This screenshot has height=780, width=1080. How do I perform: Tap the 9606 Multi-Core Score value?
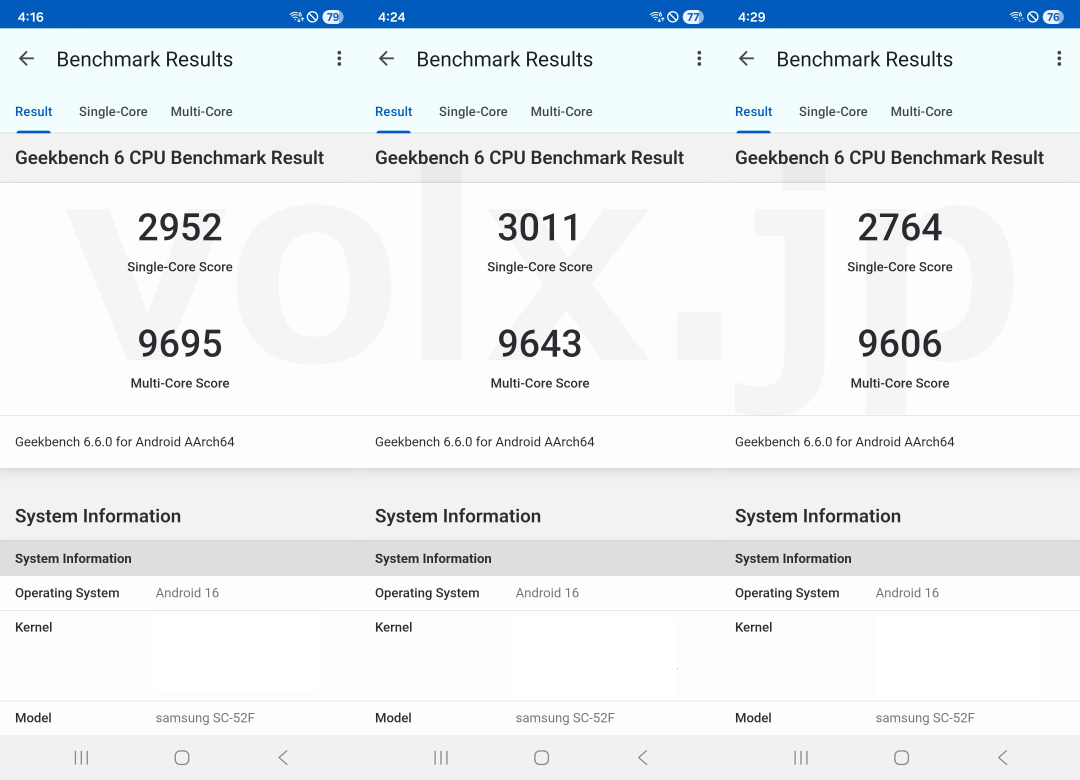pyautogui.click(x=899, y=344)
